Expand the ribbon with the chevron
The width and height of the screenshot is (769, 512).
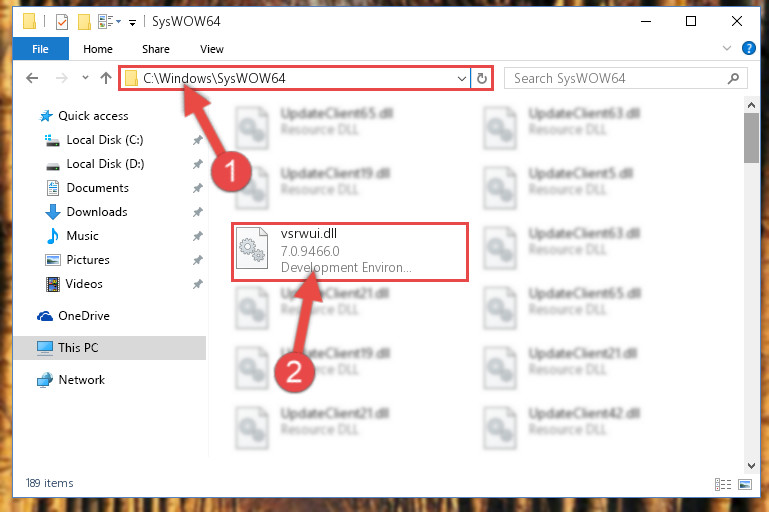[x=727, y=48]
